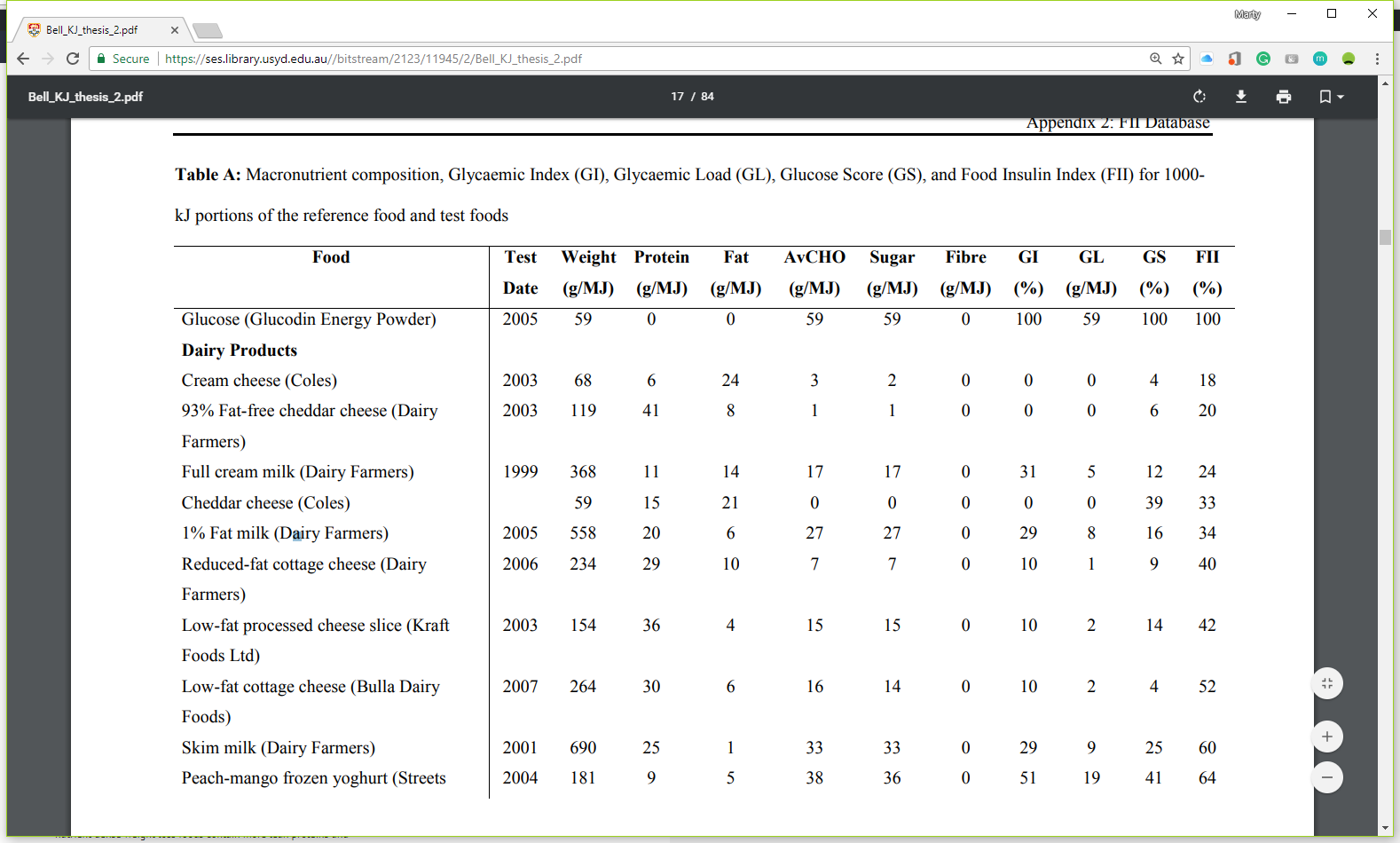Go back to the previous page
This screenshot has height=843, width=1400.
[x=23, y=59]
